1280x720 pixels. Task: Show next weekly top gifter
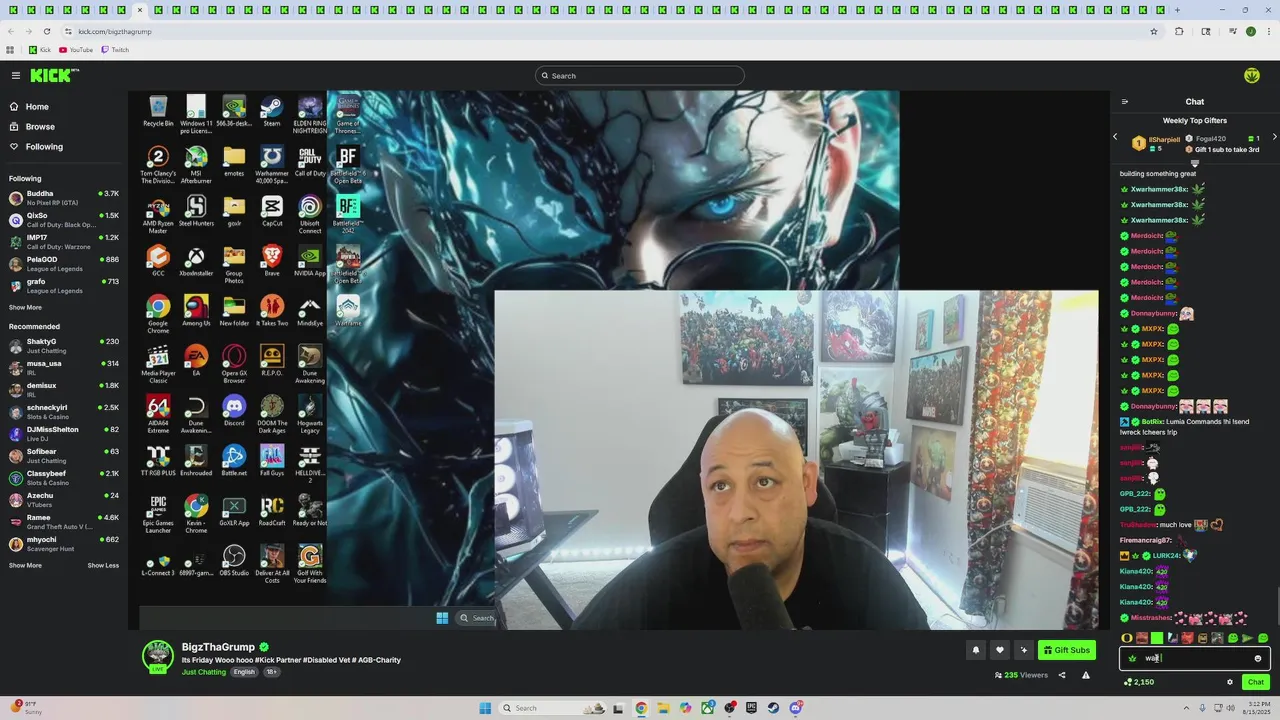(1274, 137)
